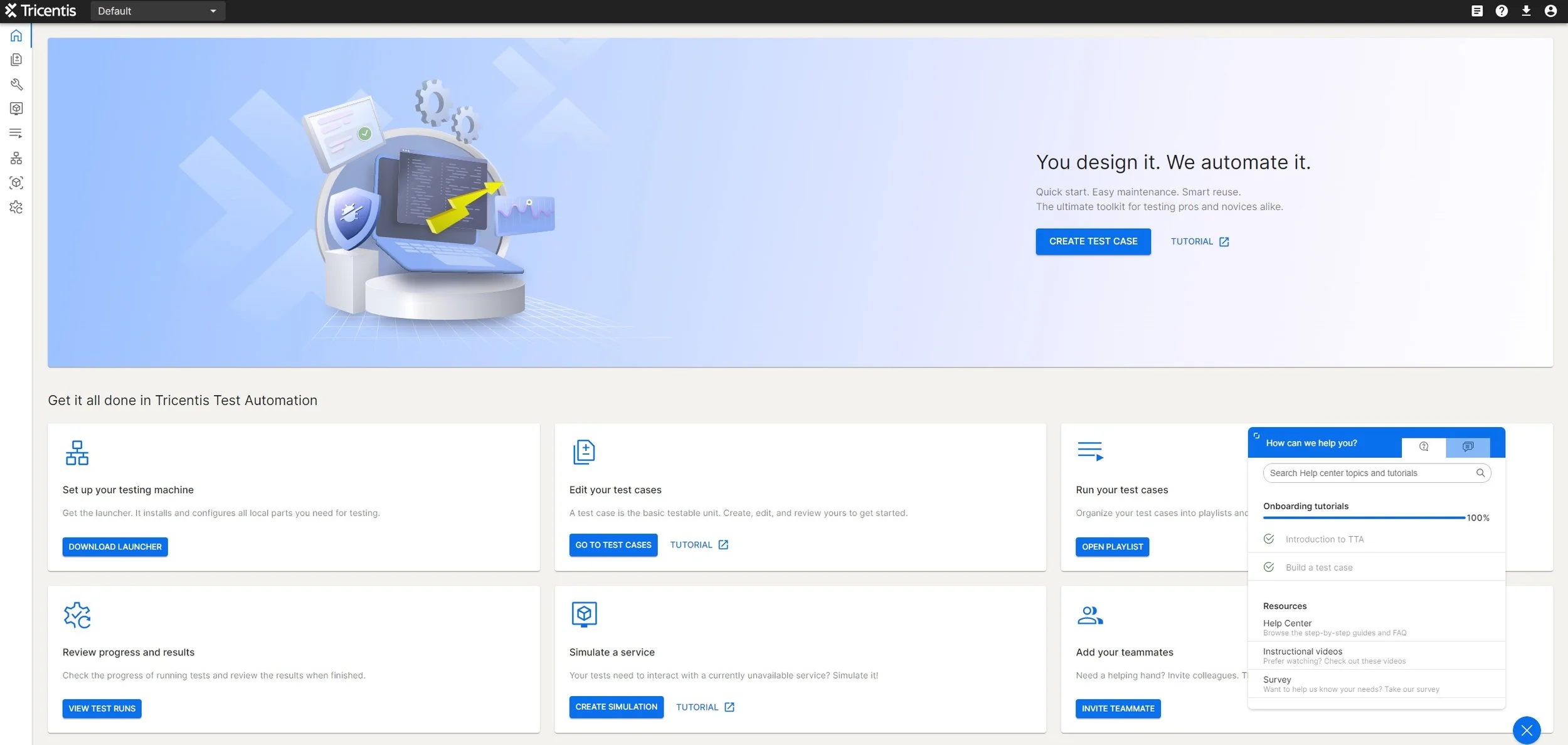The image size is (1568, 745).
Task: Click the notes icon in top bar
Action: (x=1477, y=11)
